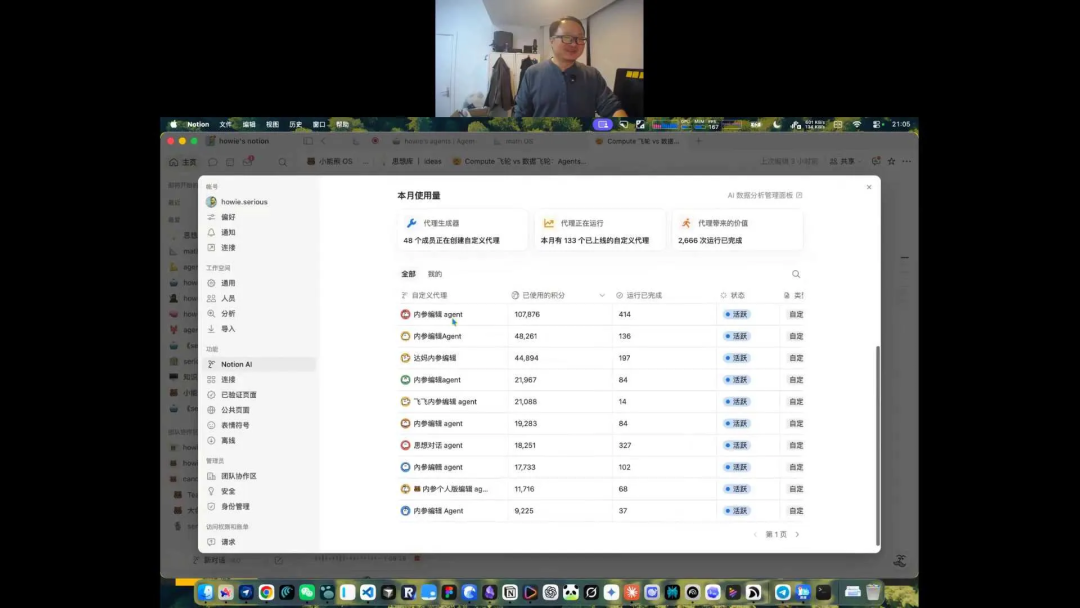Viewport: 1080px width, 608px height.
Task: Click the 飞飞内参编辑 agent row
Action: [x=601, y=401]
